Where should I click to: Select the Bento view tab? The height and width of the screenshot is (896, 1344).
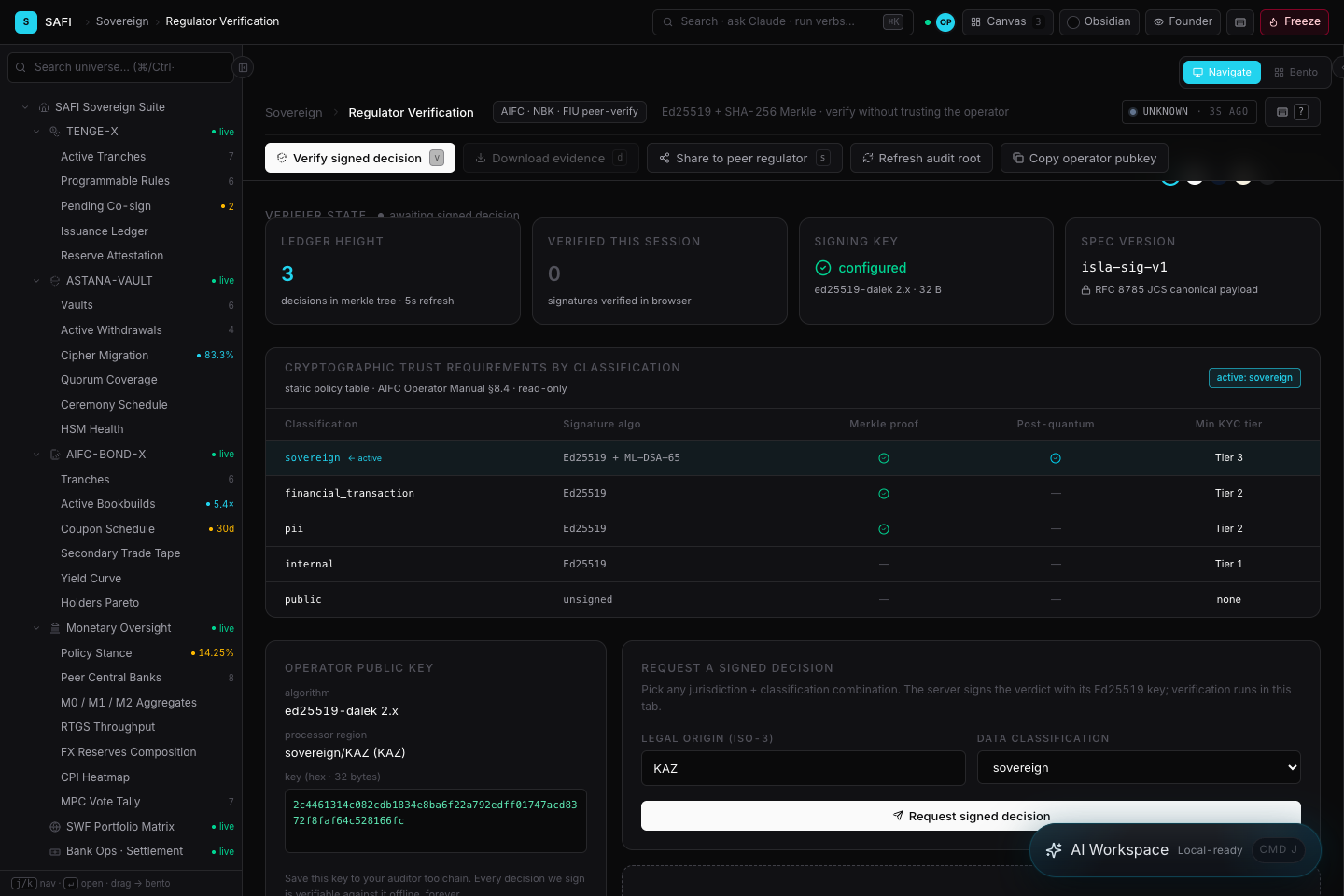(x=1295, y=72)
